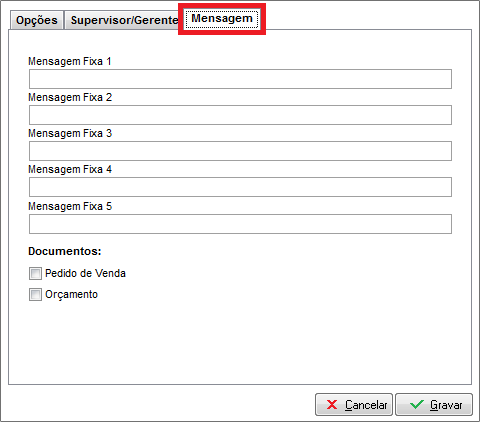The width and height of the screenshot is (480, 422).
Task: Save using the Gravar button text
Action: tap(446, 405)
